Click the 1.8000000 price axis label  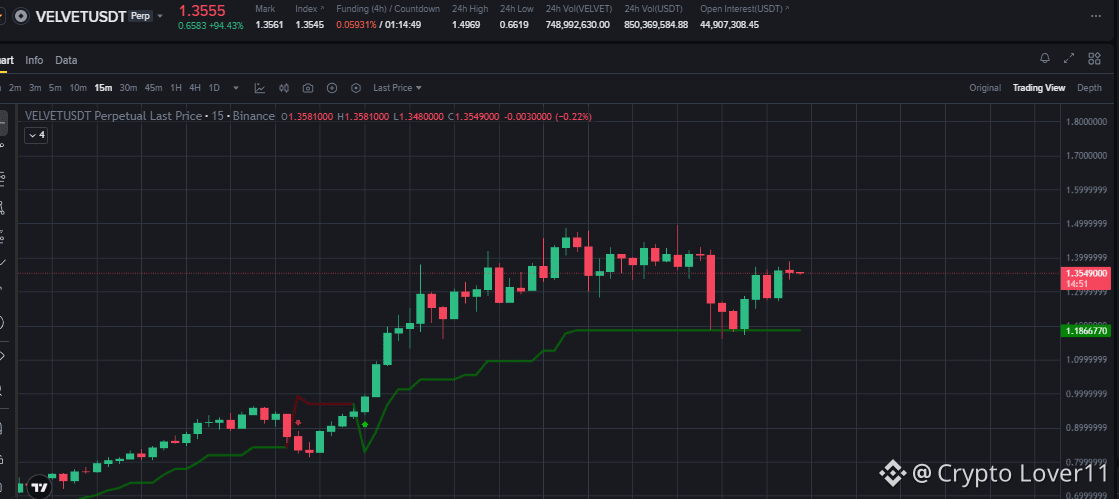tap(1087, 121)
